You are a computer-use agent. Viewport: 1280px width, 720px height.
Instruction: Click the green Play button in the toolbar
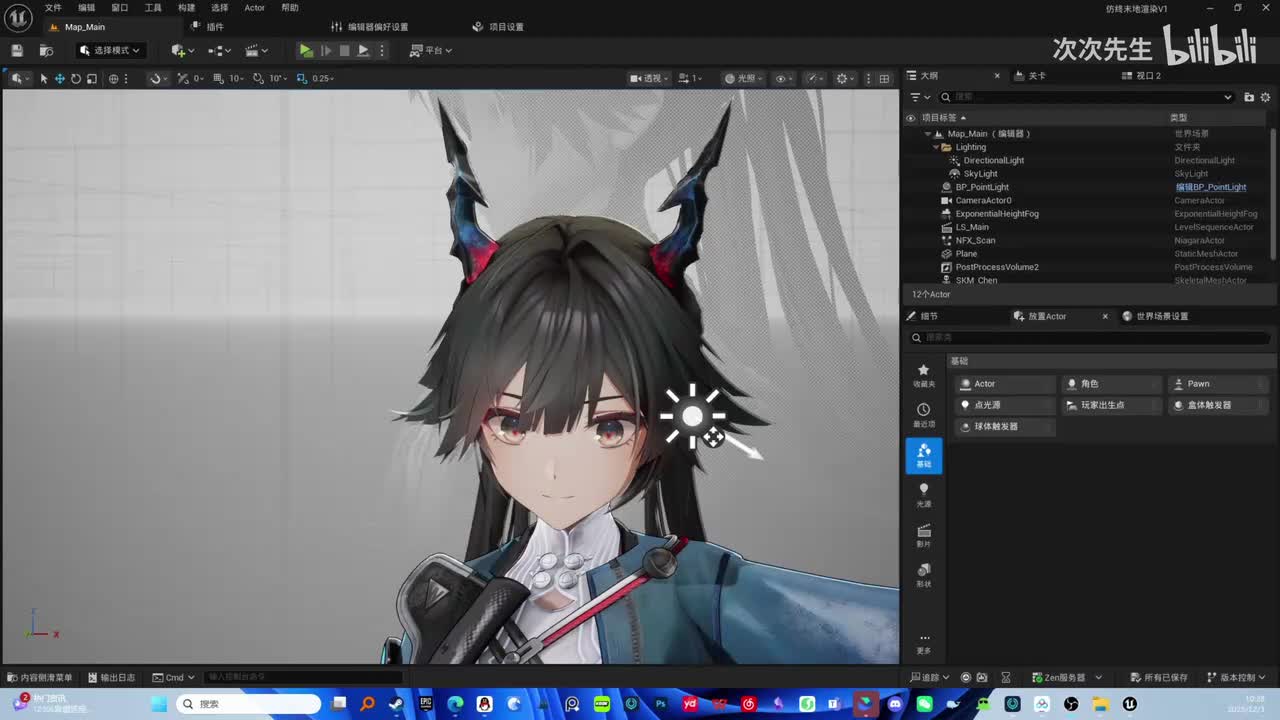pyautogui.click(x=306, y=50)
